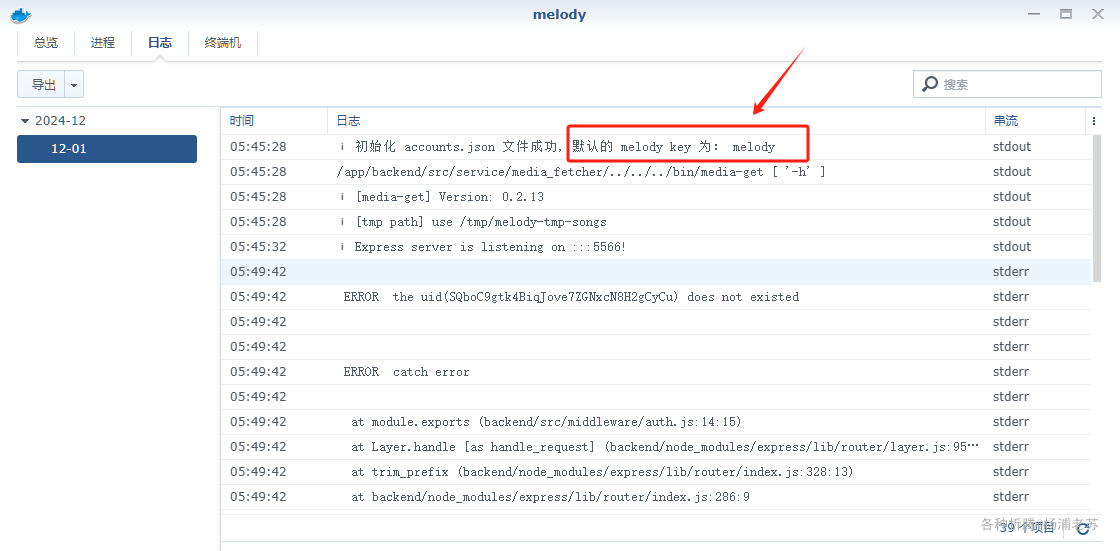Click the 导出 export button
1120x551 pixels.
pyautogui.click(x=41, y=84)
